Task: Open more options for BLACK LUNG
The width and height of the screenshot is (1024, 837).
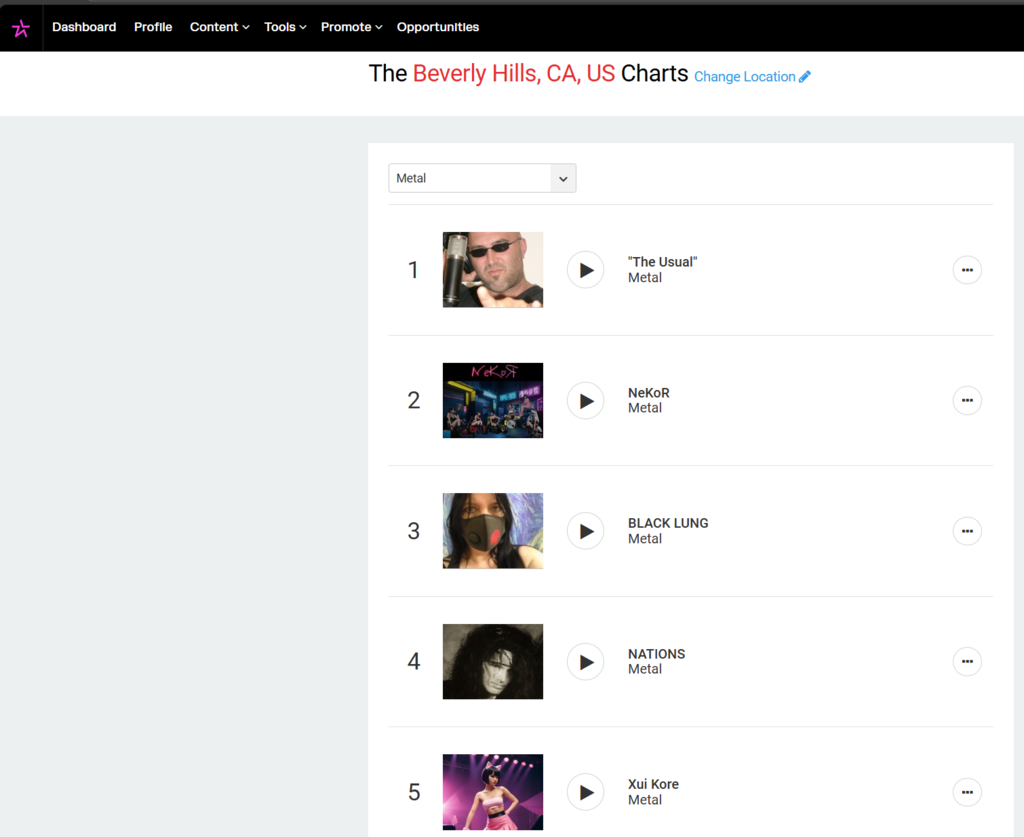Action: [967, 531]
